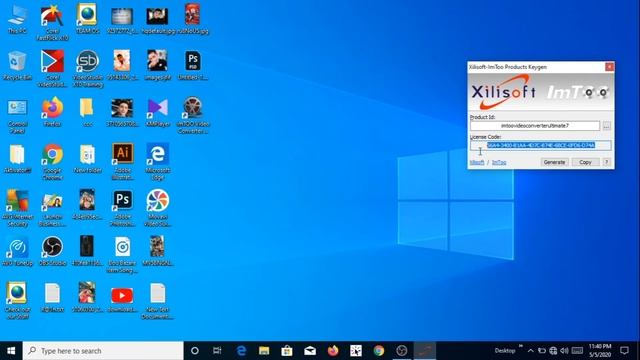Open the taskbar clock and date
The height and width of the screenshot is (360, 640).
click(600, 351)
